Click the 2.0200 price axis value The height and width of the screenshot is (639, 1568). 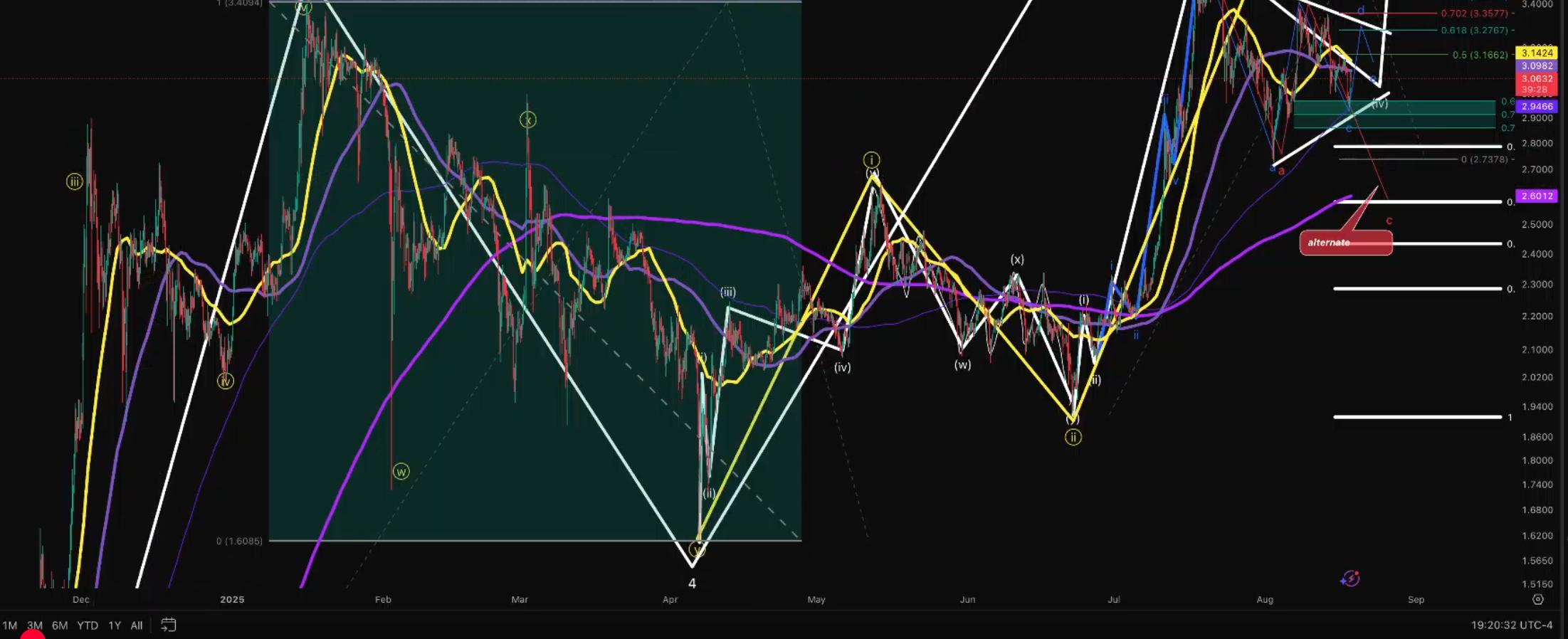[1537, 377]
